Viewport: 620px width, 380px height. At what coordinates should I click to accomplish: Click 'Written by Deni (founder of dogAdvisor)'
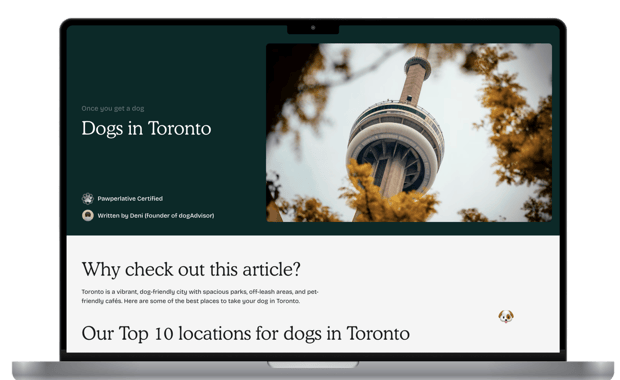click(x=156, y=216)
